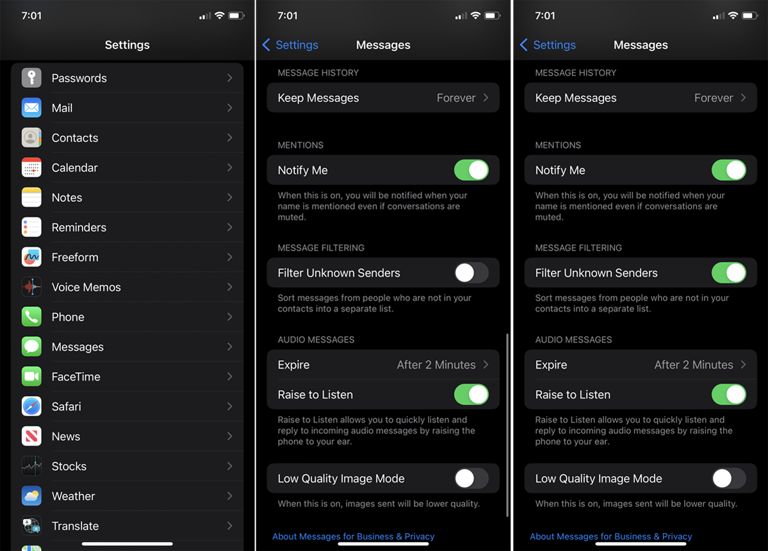Open Calendar settings row label
Screen dimensions: 768x551
(74, 168)
